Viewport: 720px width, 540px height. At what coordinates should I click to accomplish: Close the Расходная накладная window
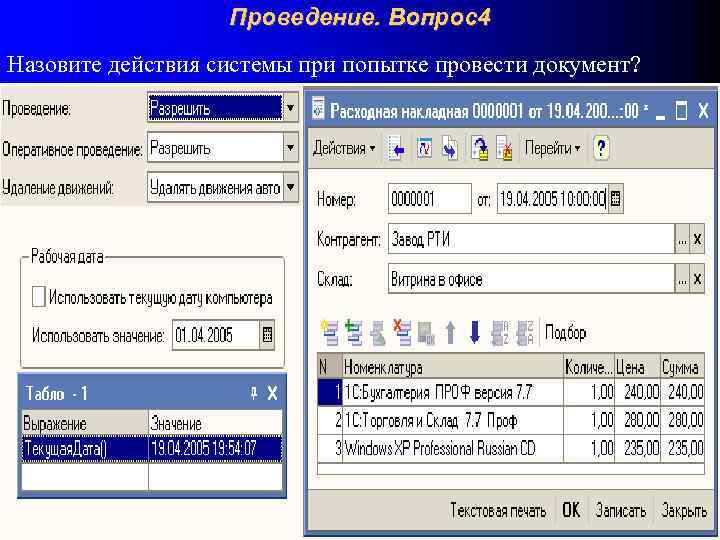(x=703, y=111)
